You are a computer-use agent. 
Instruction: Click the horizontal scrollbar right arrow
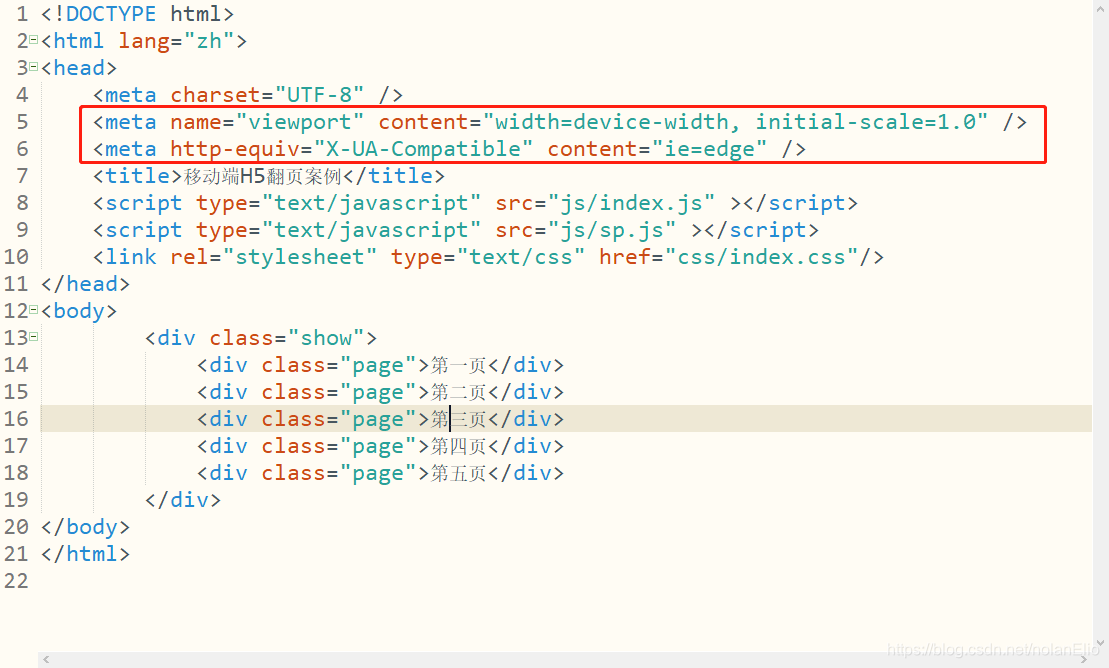[x=1084, y=660]
